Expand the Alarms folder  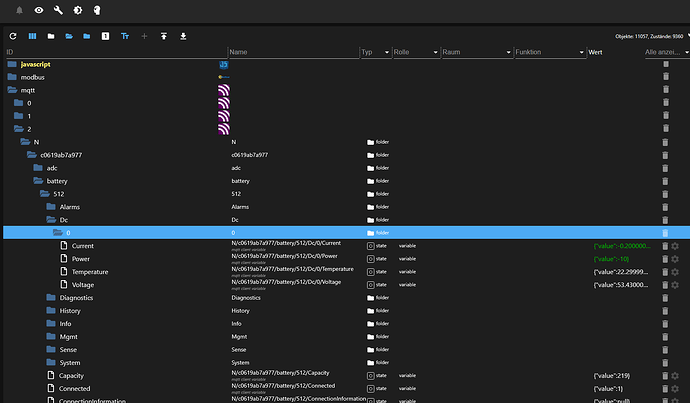click(51, 207)
